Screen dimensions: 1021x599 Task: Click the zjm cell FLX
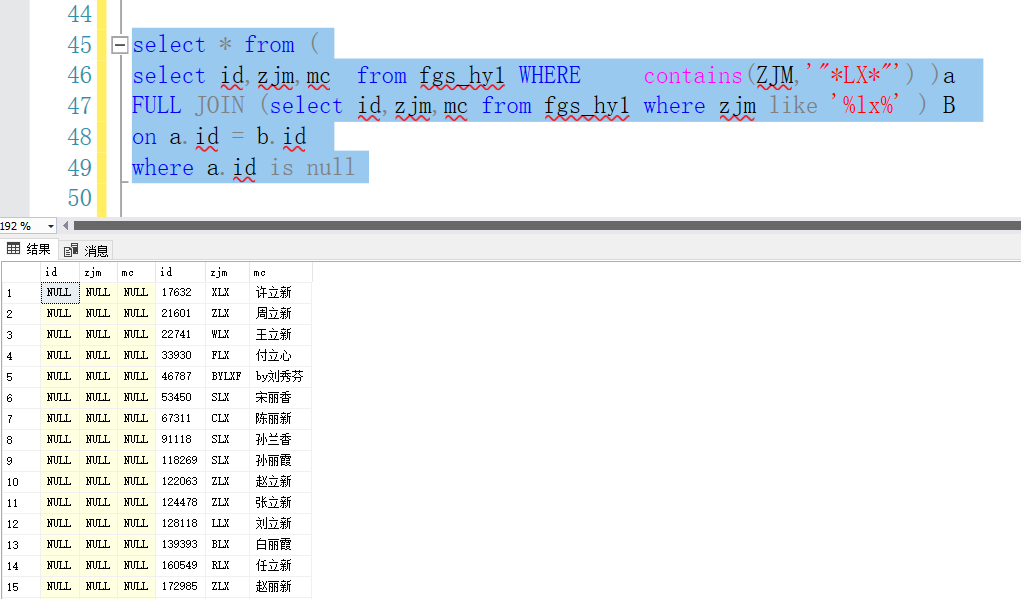point(227,355)
